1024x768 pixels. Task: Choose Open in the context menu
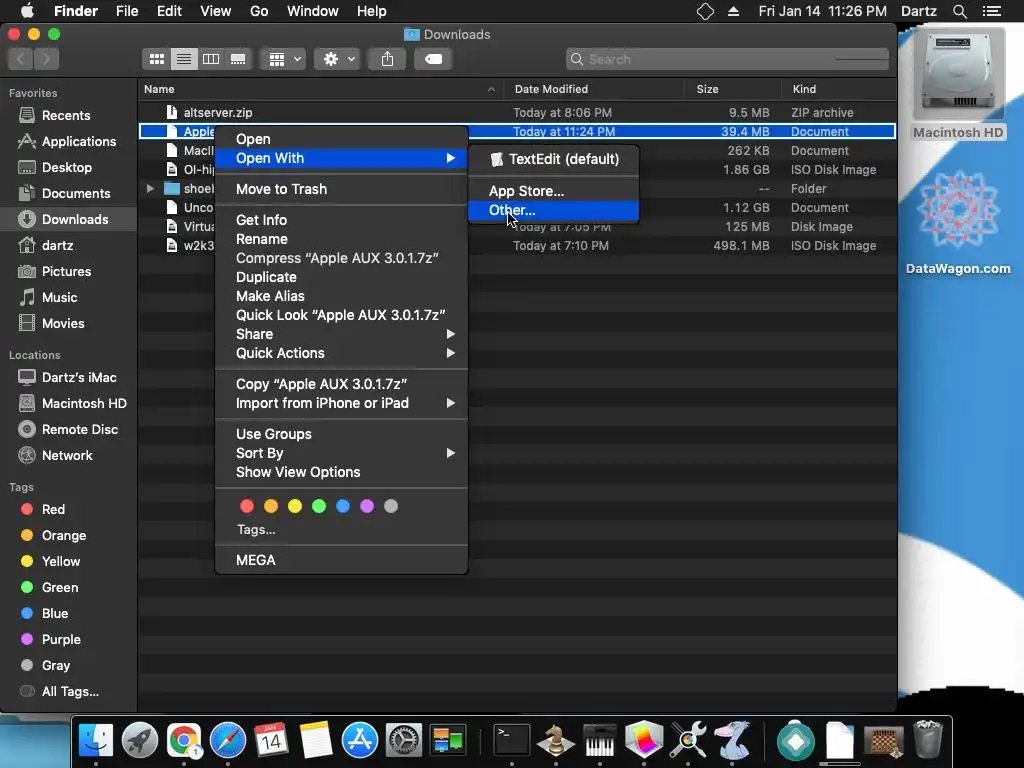(342, 140)
